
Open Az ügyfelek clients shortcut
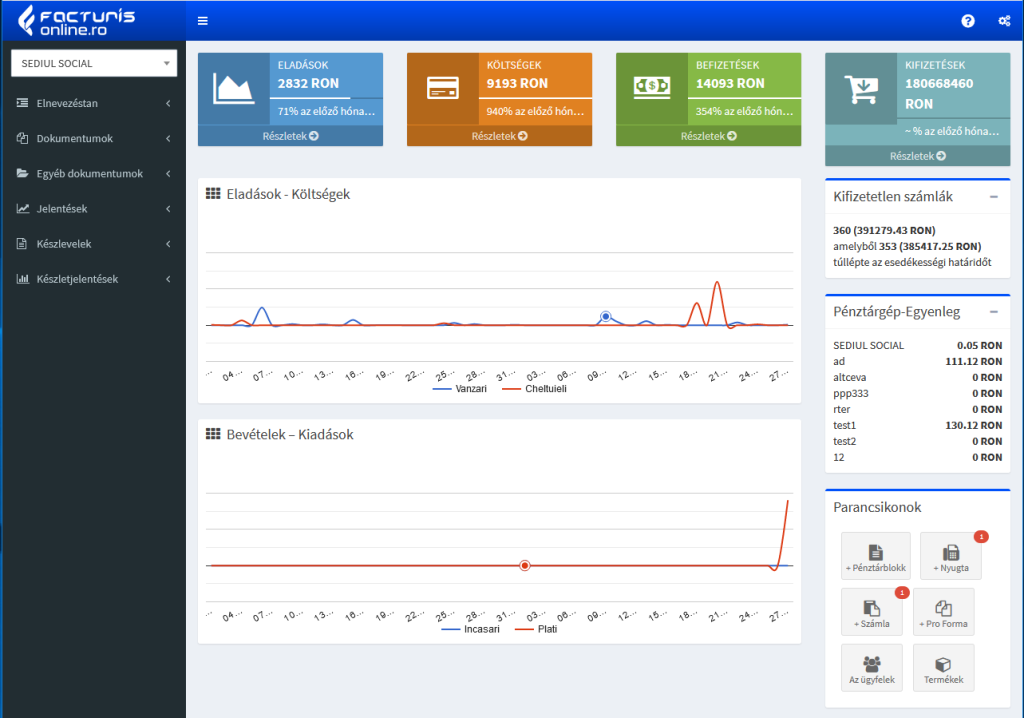point(872,668)
